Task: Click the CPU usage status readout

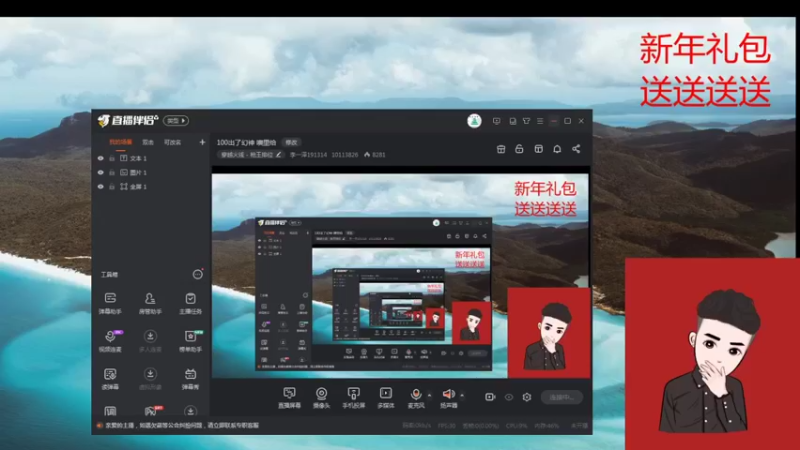Action: pyautogui.click(x=516, y=426)
